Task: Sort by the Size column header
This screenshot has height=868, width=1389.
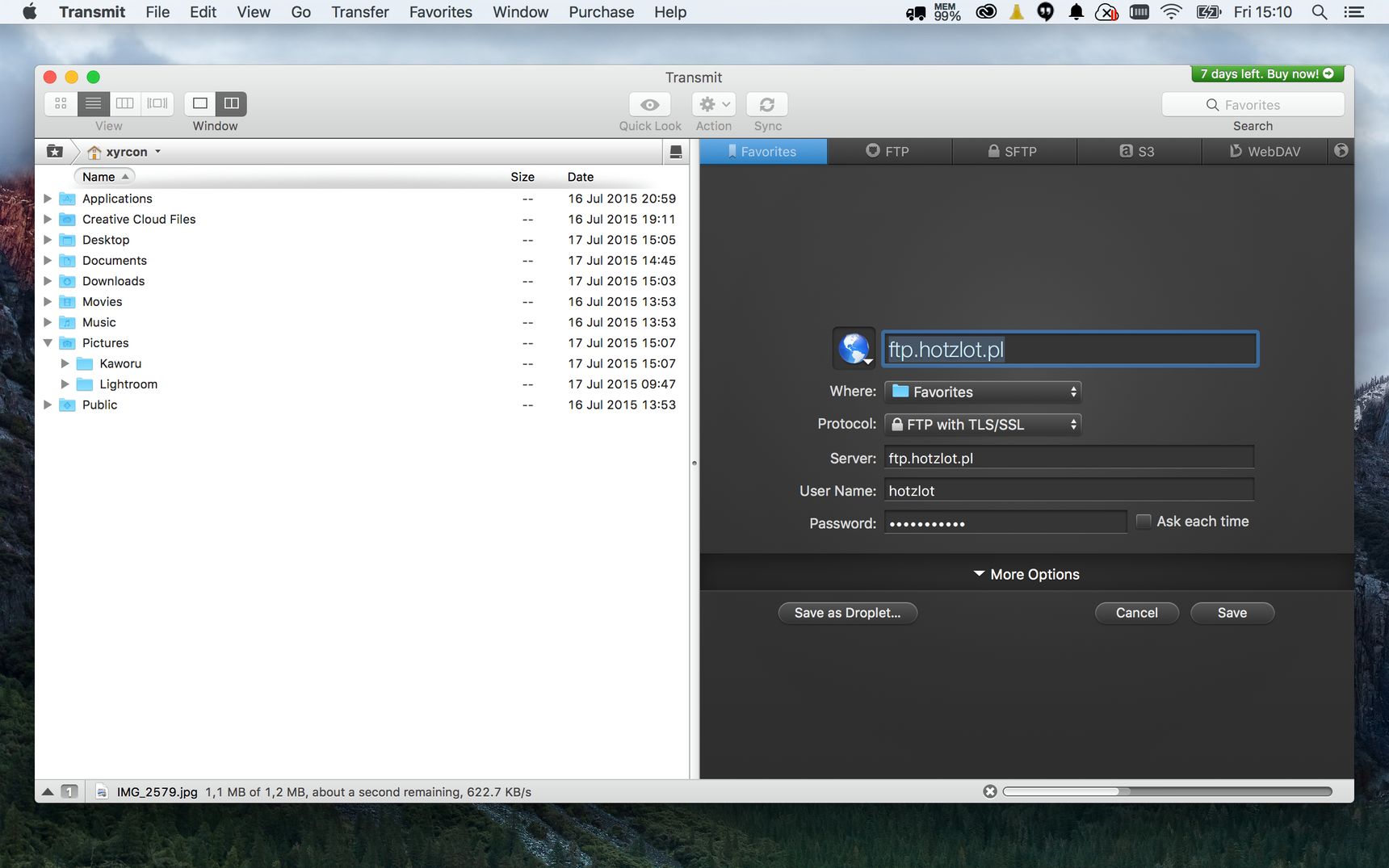Action: (x=522, y=177)
